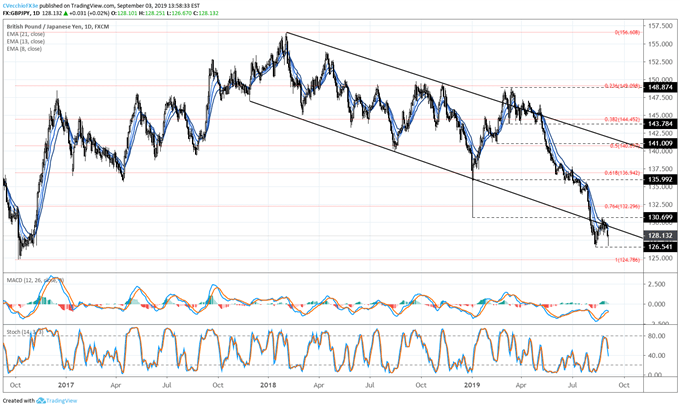Click the O:128.101 open price value

coord(124,13)
